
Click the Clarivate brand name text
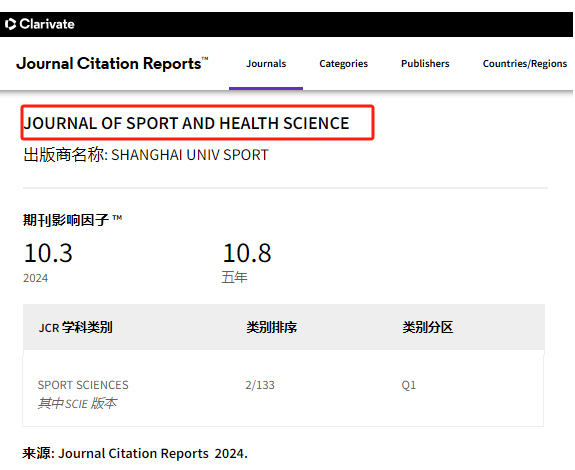(x=47, y=24)
